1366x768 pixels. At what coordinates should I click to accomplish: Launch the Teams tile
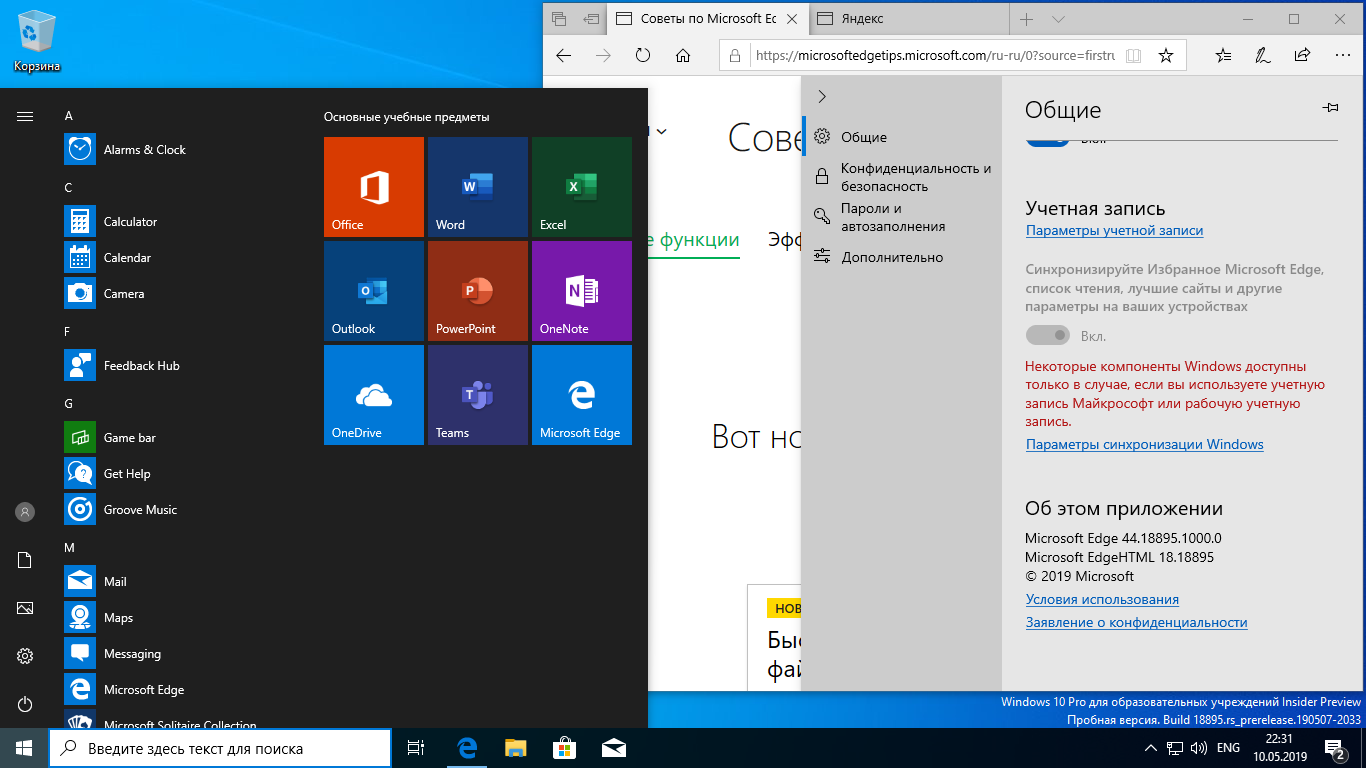tap(478, 395)
